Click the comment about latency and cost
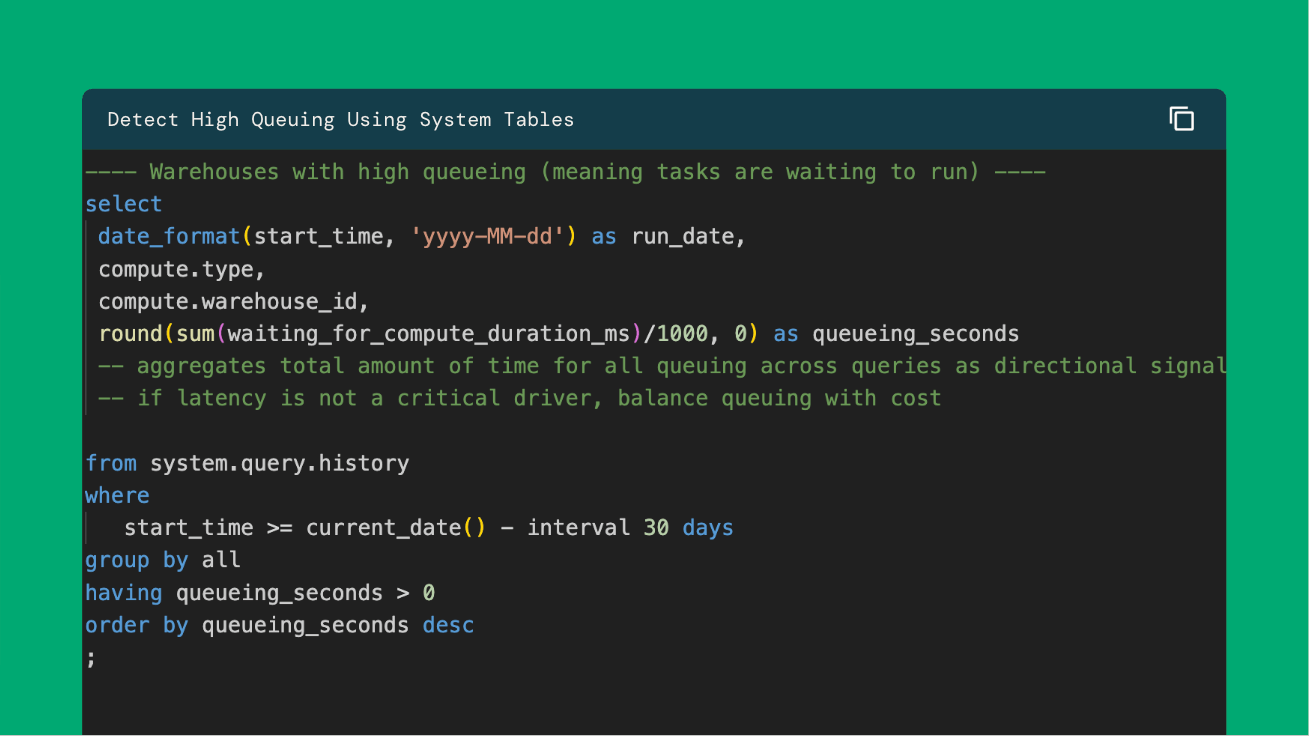Viewport: 1309px width, 736px height. [x=519, y=398]
